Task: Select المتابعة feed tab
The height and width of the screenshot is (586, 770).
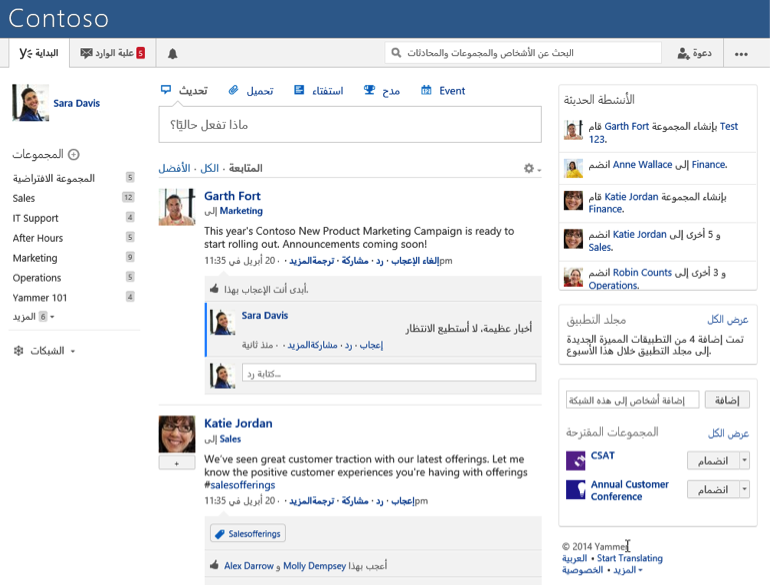Action: 246,168
